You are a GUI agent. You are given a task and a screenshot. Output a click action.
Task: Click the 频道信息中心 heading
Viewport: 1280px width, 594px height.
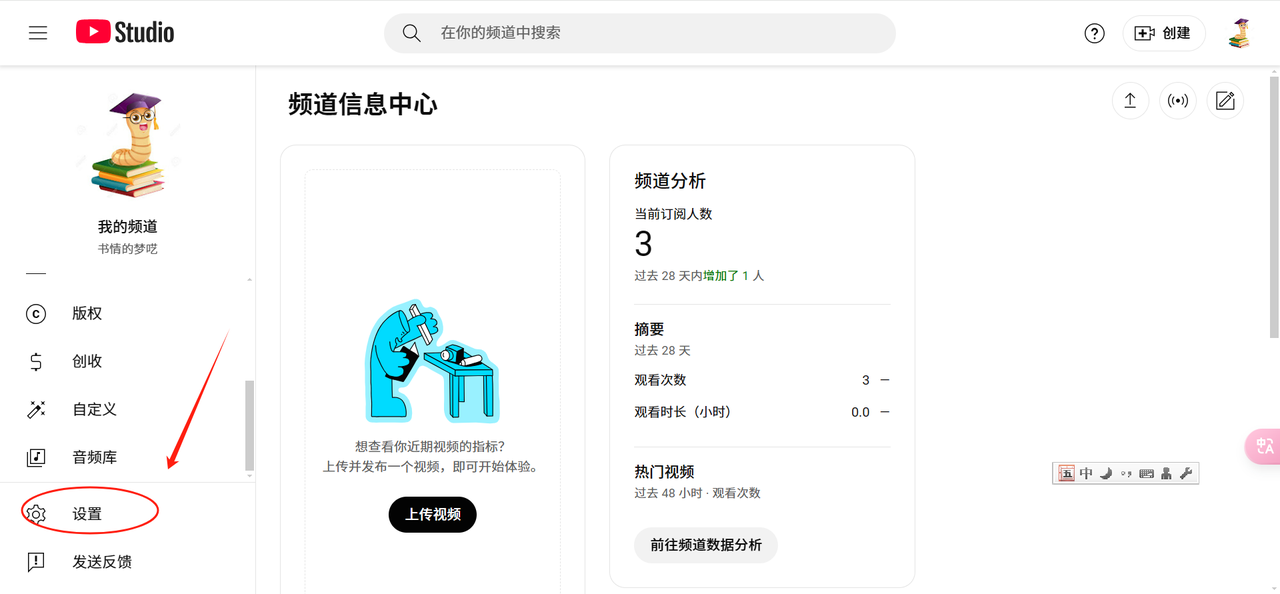tap(363, 104)
